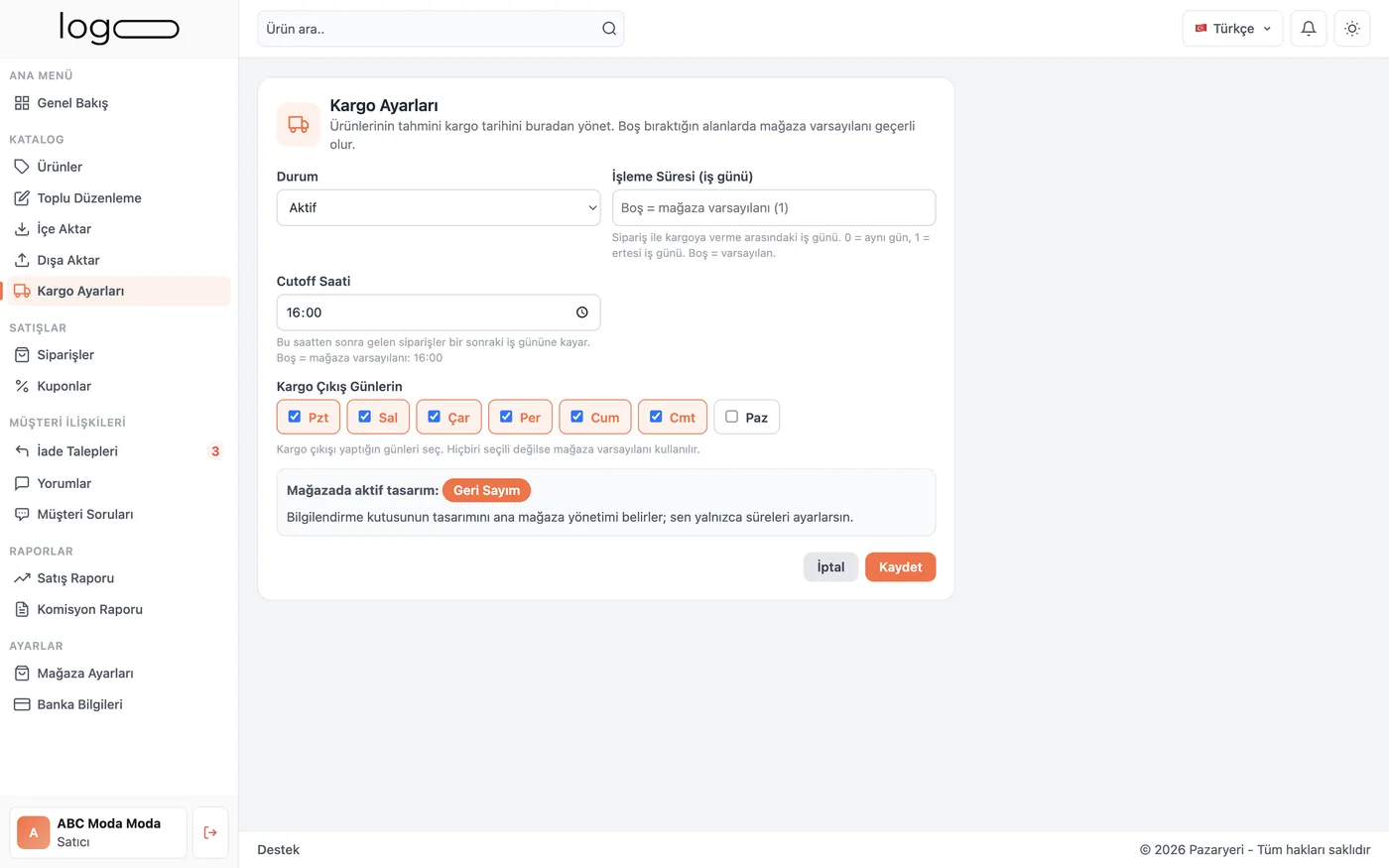Click the İade Talepleri return arrow icon
This screenshot has height=868, width=1389.
click(22, 451)
